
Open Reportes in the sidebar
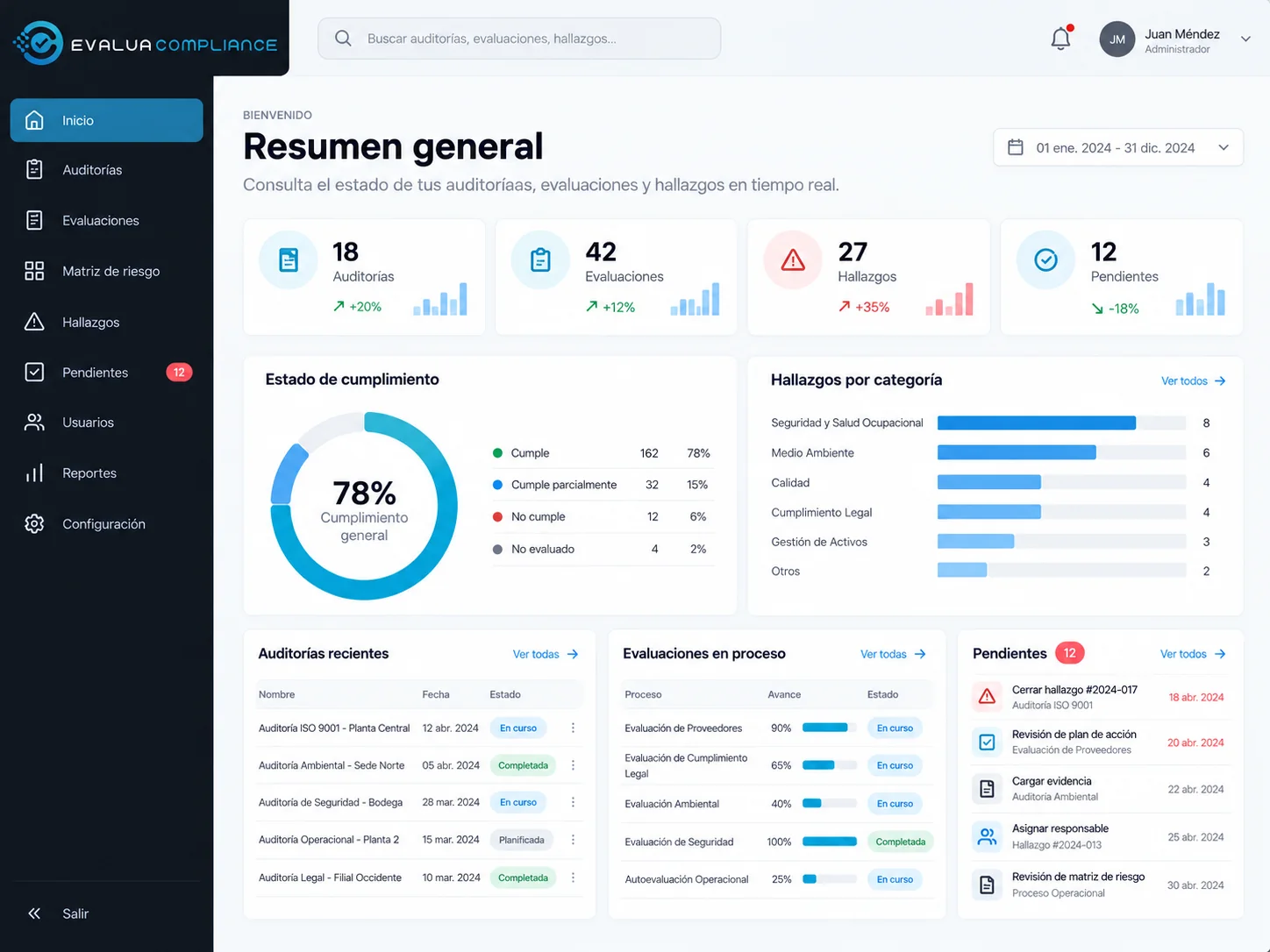pyautogui.click(x=106, y=473)
